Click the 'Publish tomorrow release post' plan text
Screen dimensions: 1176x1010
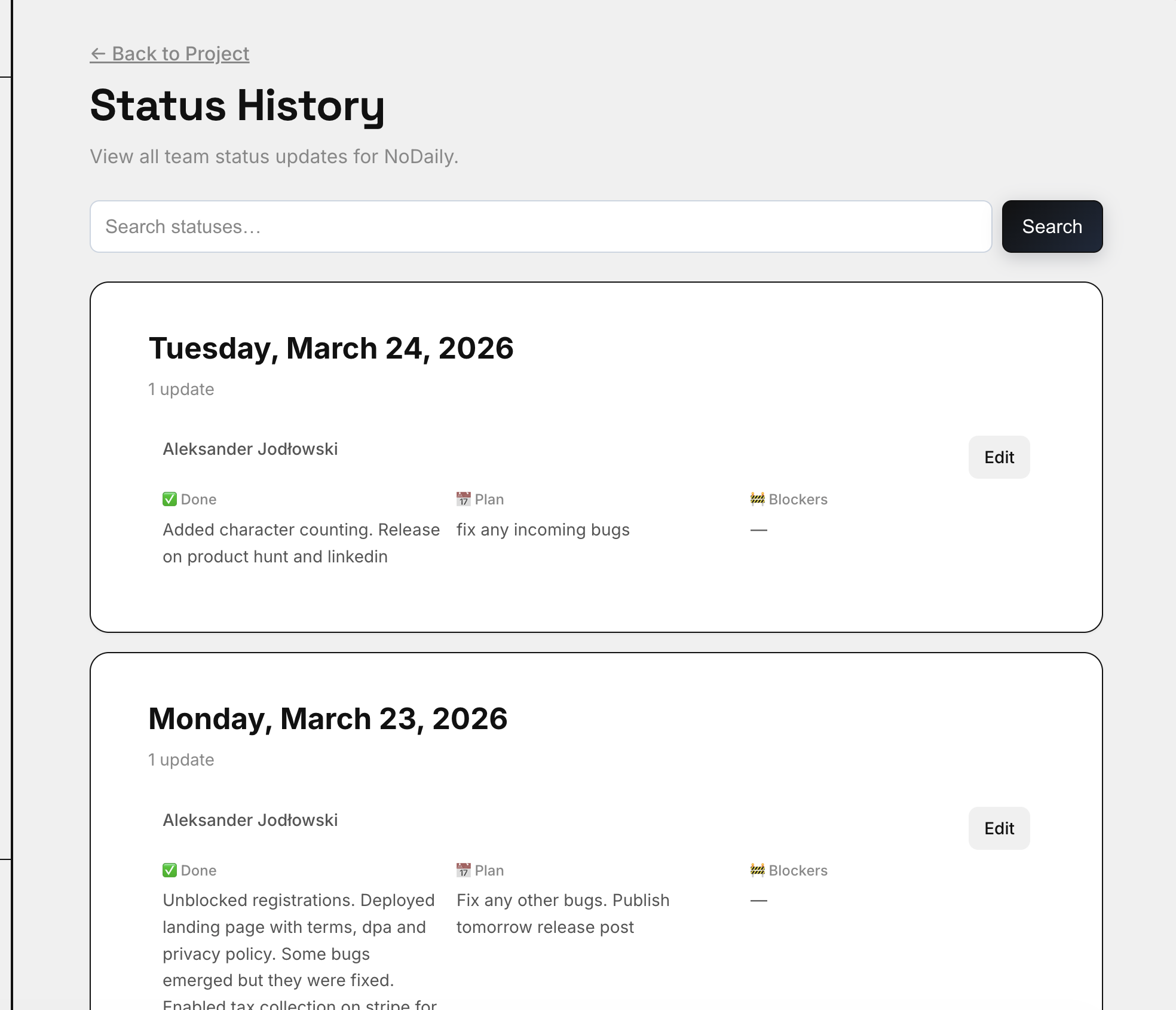pos(563,914)
